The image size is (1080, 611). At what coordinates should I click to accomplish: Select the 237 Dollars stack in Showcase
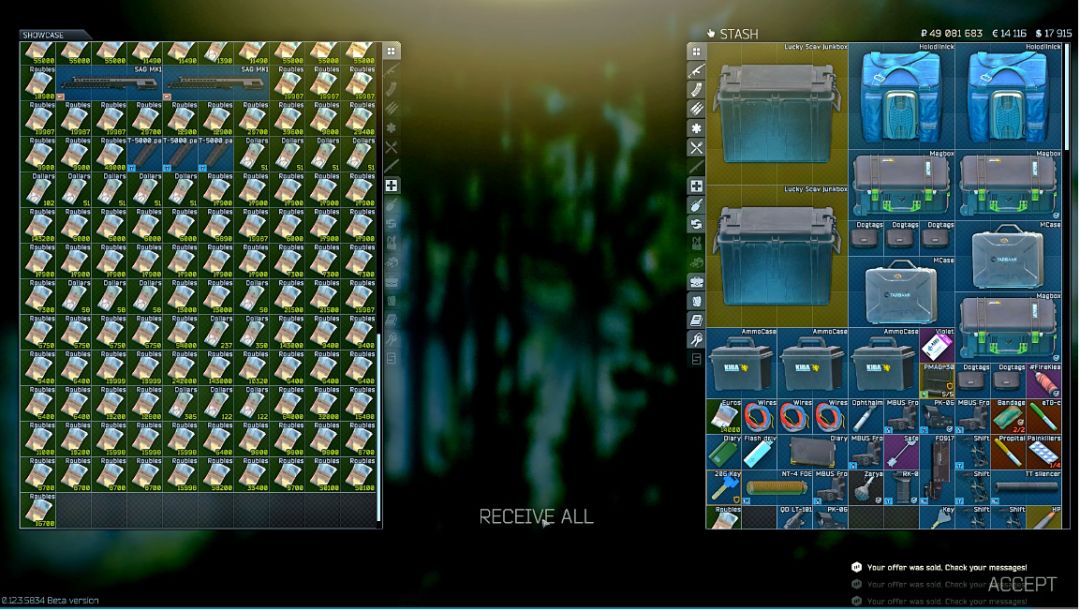217,331
